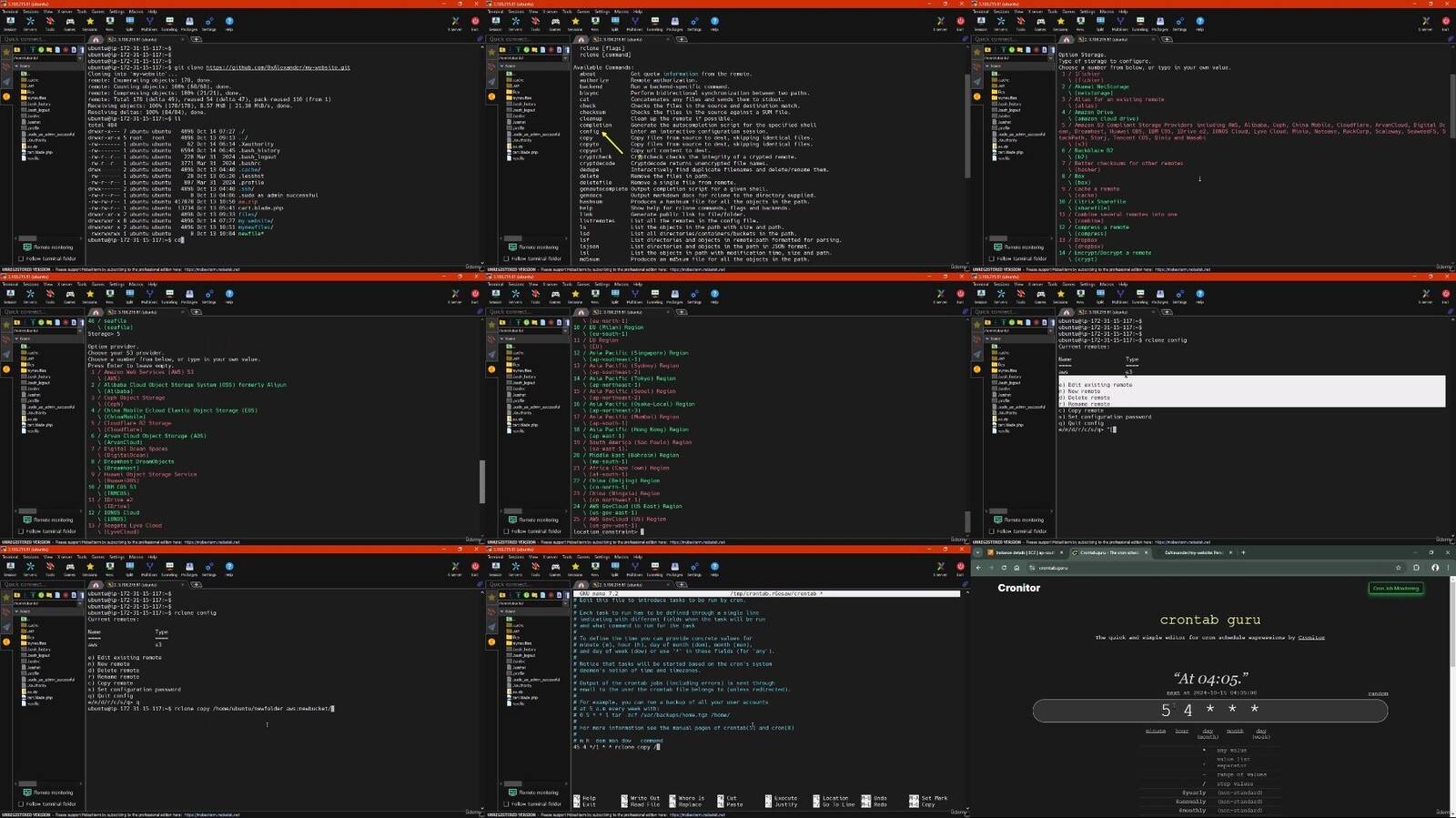Viewport: 1456px width, 818px height.
Task: Toggle Follow terminal folder in highlighted rclone config window
Action: tap(991, 531)
